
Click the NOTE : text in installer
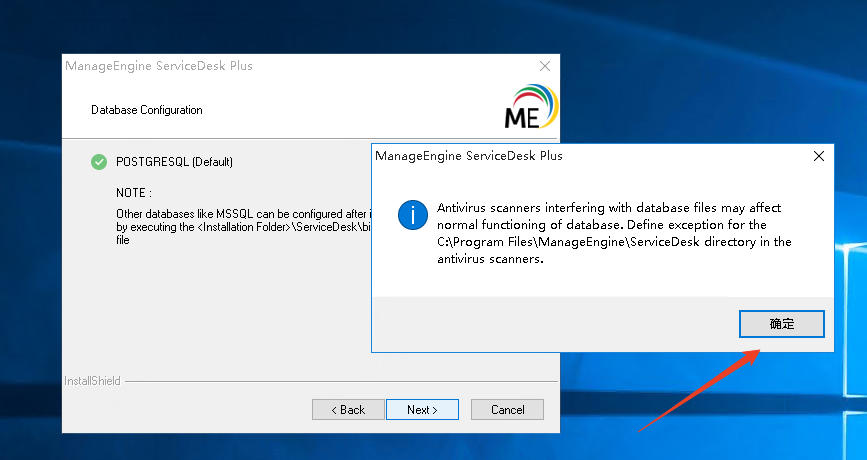coord(134,193)
